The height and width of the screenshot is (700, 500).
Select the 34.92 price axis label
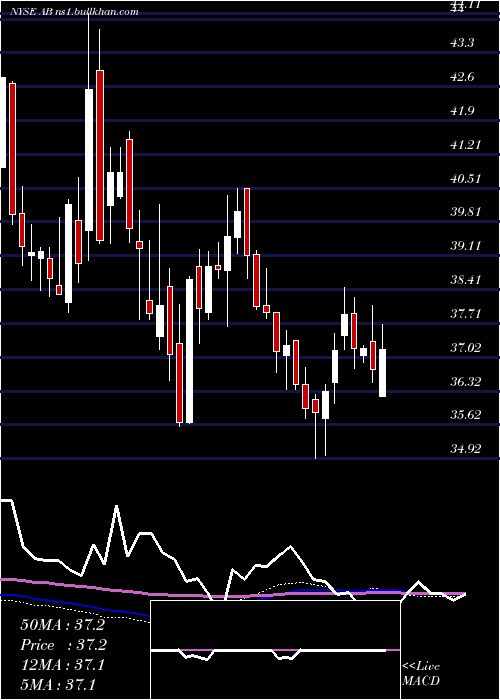click(x=465, y=449)
